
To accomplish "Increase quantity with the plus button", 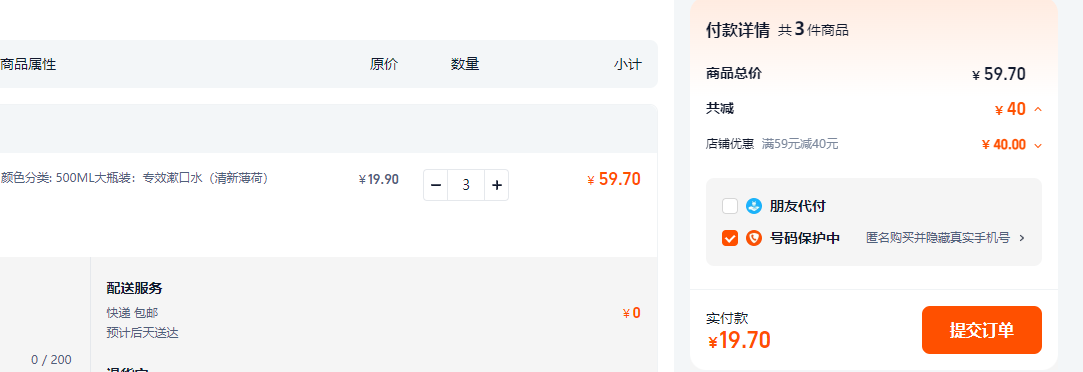I will pos(496,185).
